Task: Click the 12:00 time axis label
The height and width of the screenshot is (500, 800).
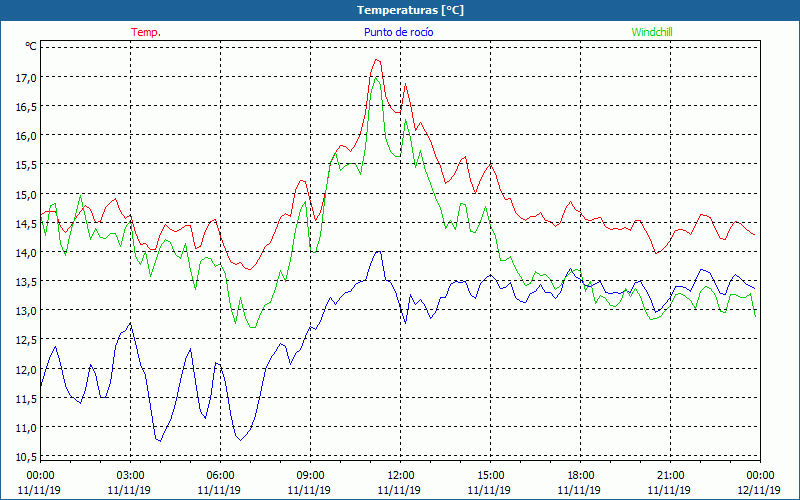Action: click(x=401, y=476)
